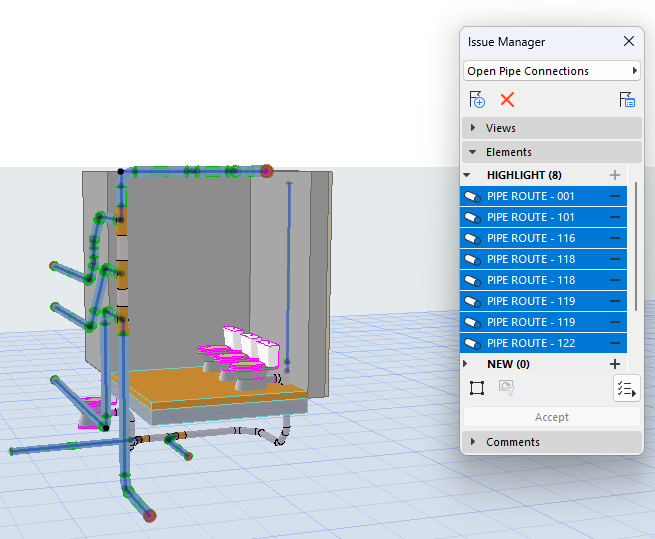Remove PIPE ROUTE - 001 with minus icon
The image size is (655, 539).
click(614, 197)
